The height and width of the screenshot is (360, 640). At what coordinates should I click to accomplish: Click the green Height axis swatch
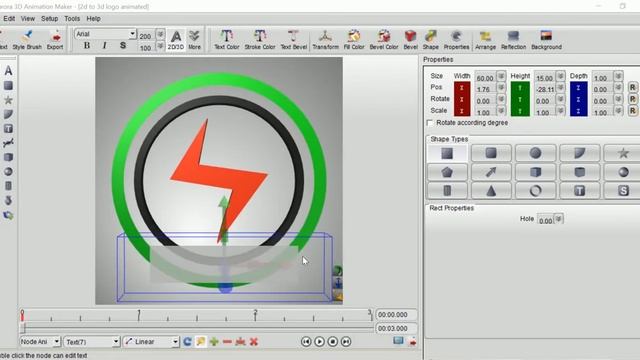pyautogui.click(x=520, y=99)
